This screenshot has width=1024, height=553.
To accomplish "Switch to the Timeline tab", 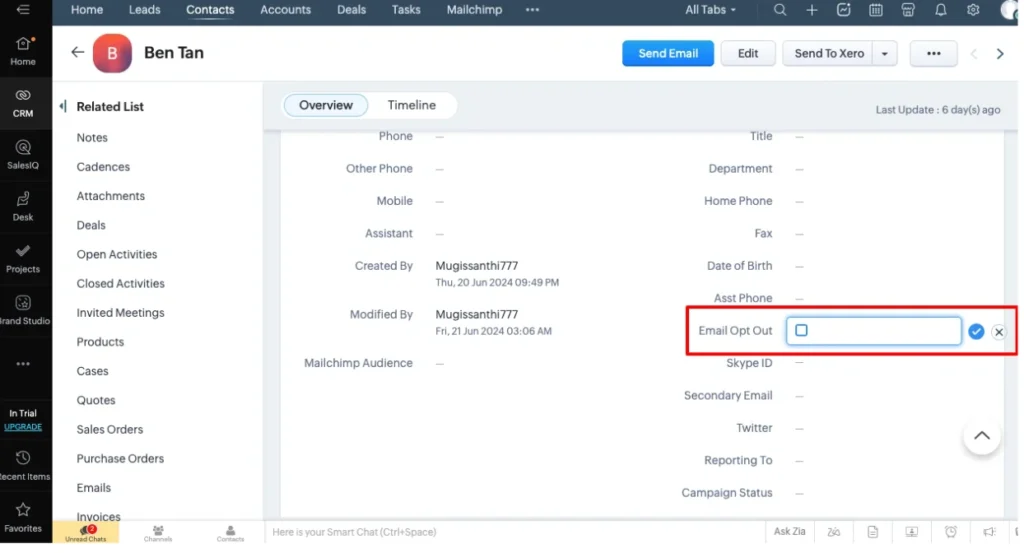I will click(411, 105).
